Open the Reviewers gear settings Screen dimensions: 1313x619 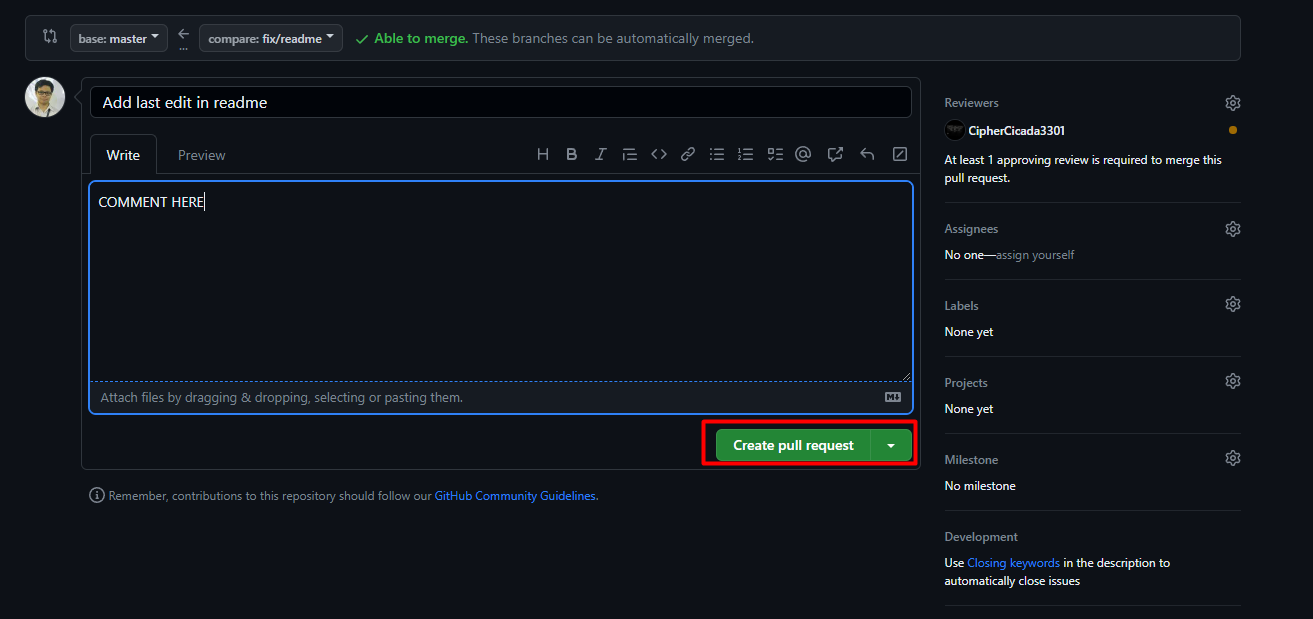coord(1232,103)
